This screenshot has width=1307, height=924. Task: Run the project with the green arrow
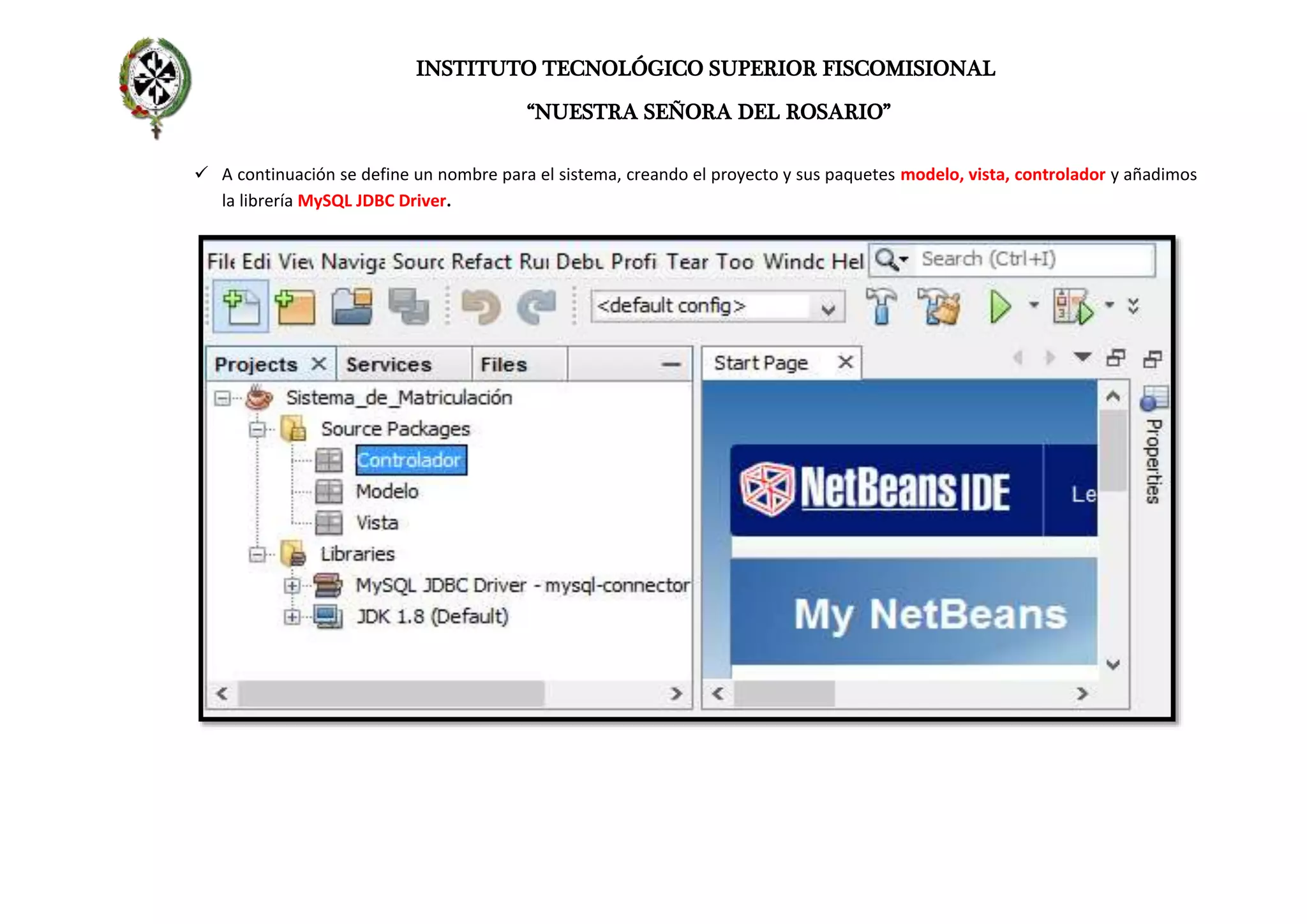1000,307
